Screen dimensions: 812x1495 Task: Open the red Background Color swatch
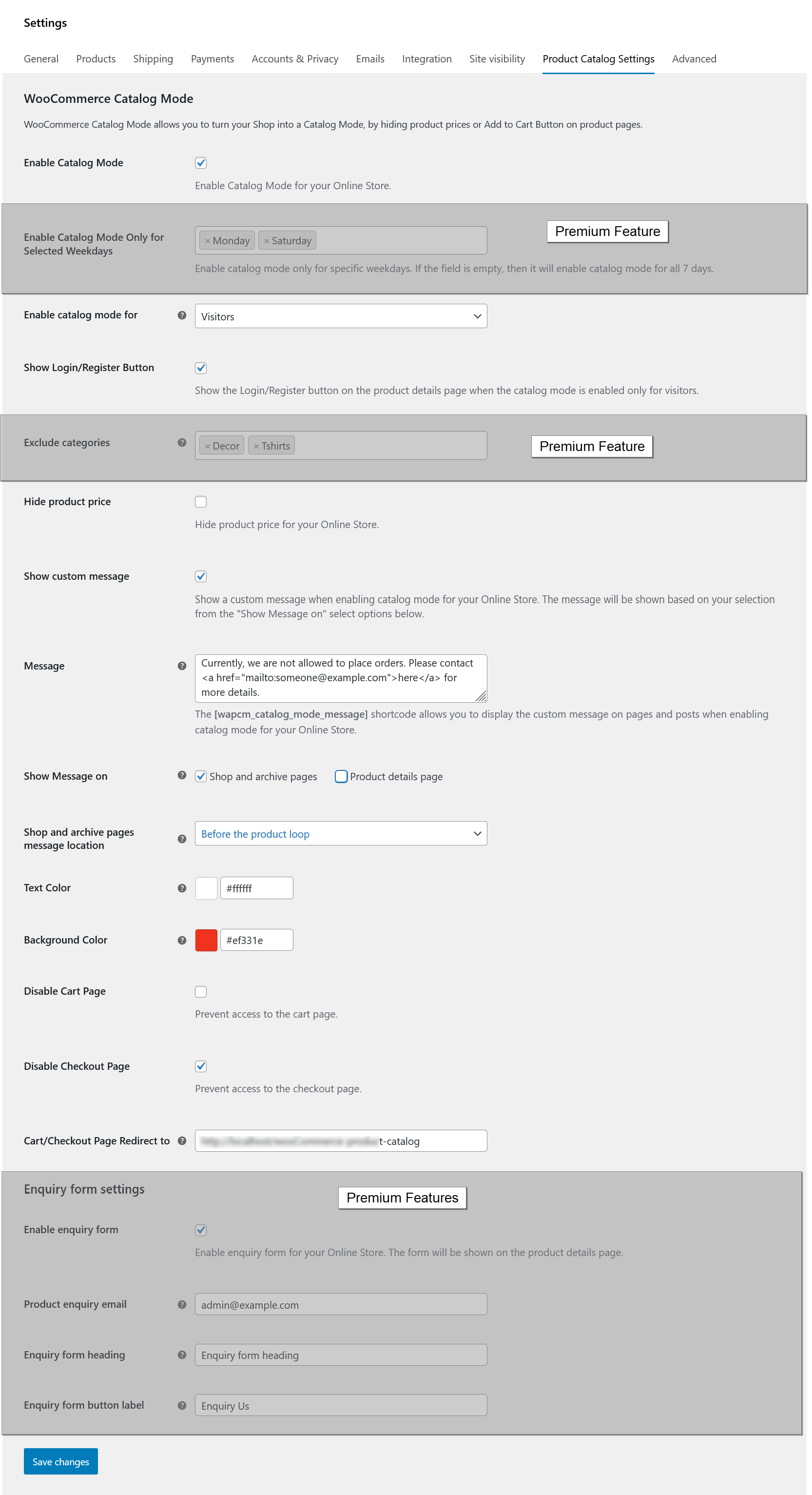point(207,940)
